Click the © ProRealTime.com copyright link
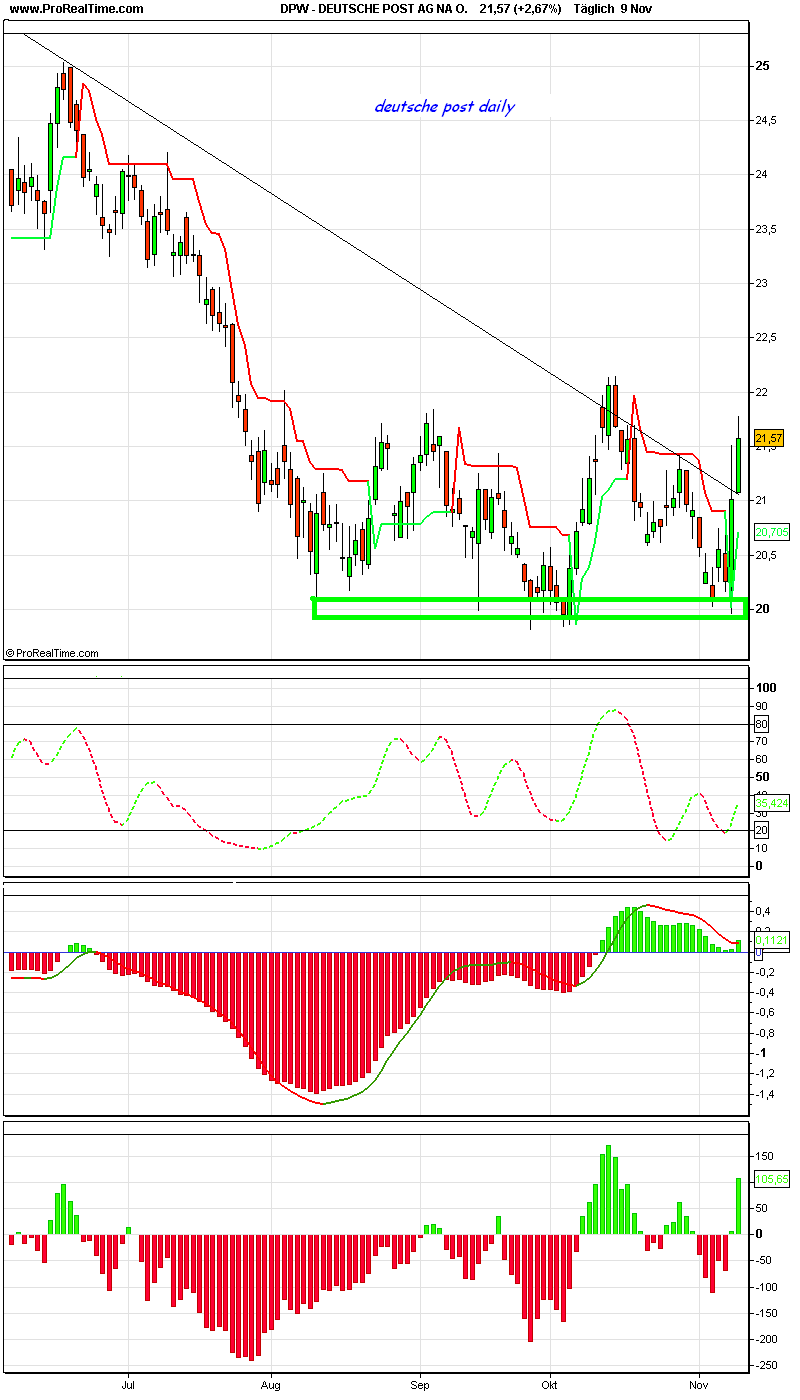 (55, 650)
